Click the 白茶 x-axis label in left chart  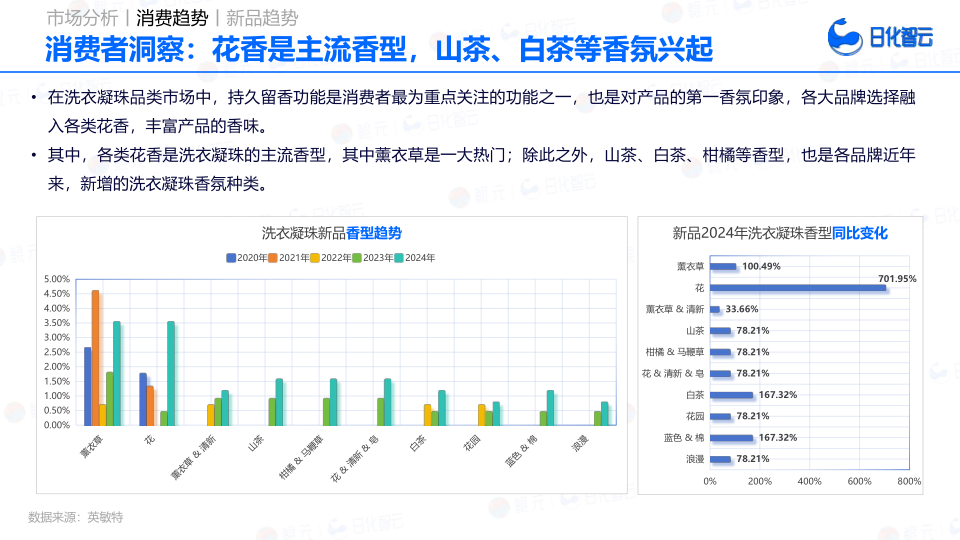[418, 443]
